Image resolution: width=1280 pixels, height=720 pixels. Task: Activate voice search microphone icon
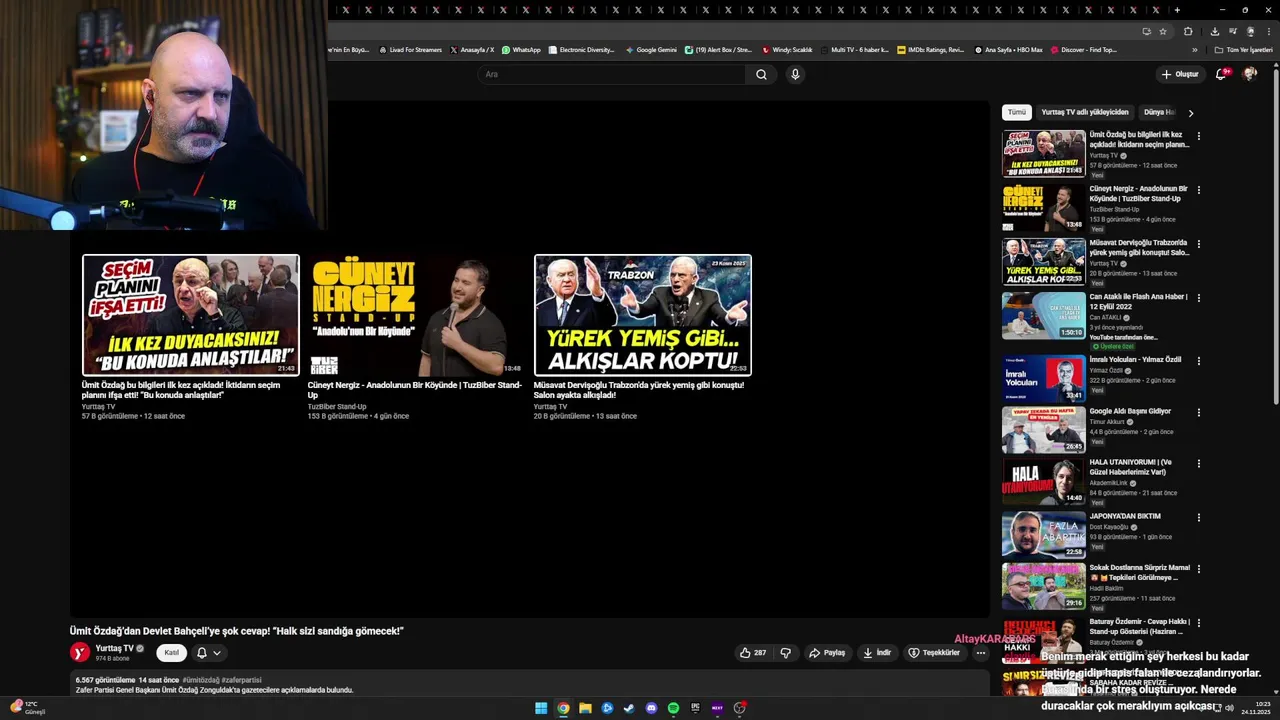[x=795, y=74]
